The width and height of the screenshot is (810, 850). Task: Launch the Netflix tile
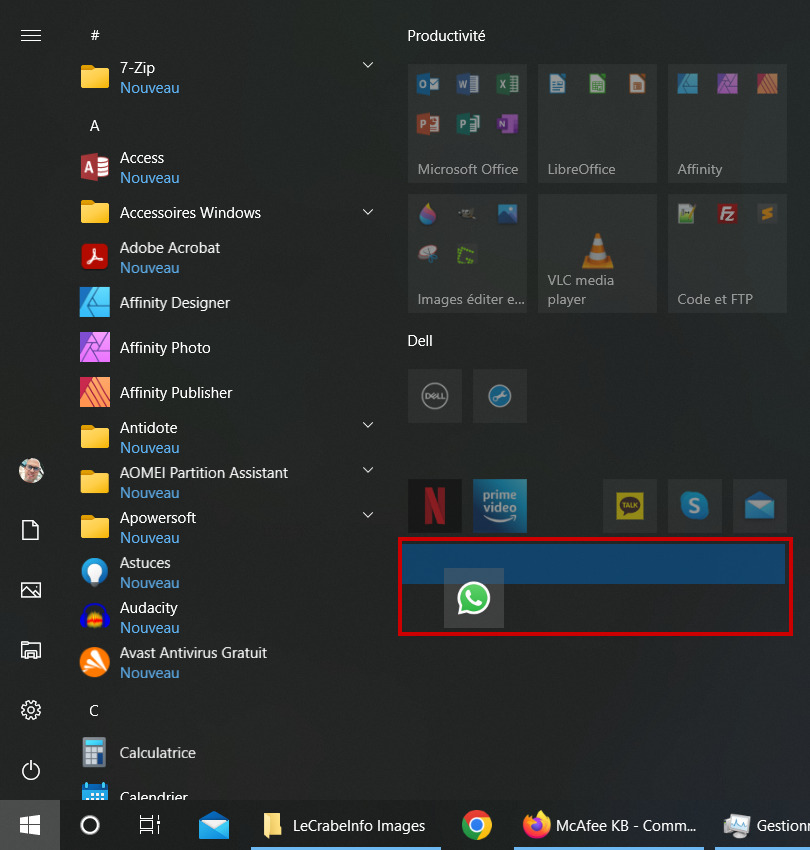tap(435, 506)
